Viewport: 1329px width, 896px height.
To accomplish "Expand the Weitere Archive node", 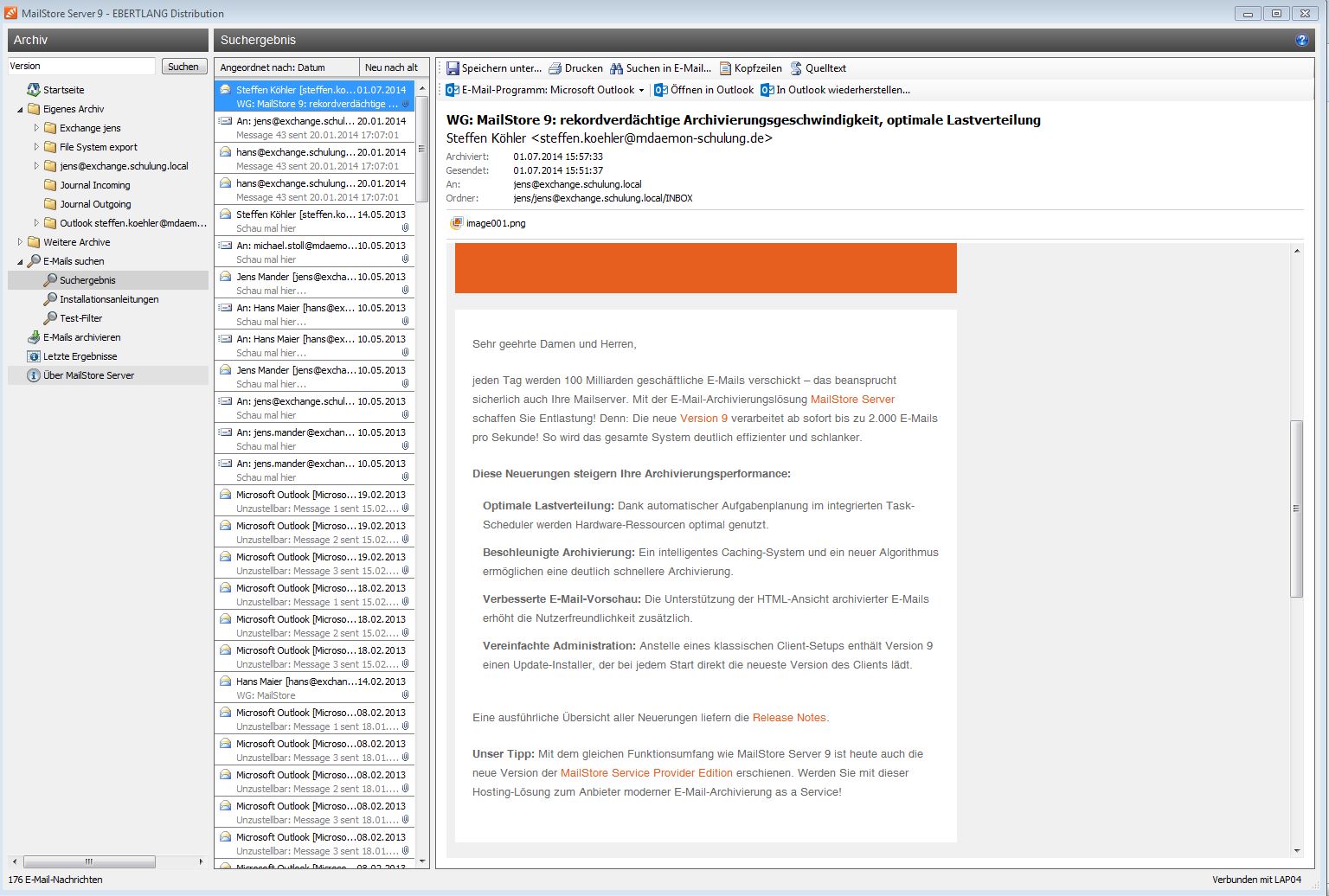I will tap(21, 242).
